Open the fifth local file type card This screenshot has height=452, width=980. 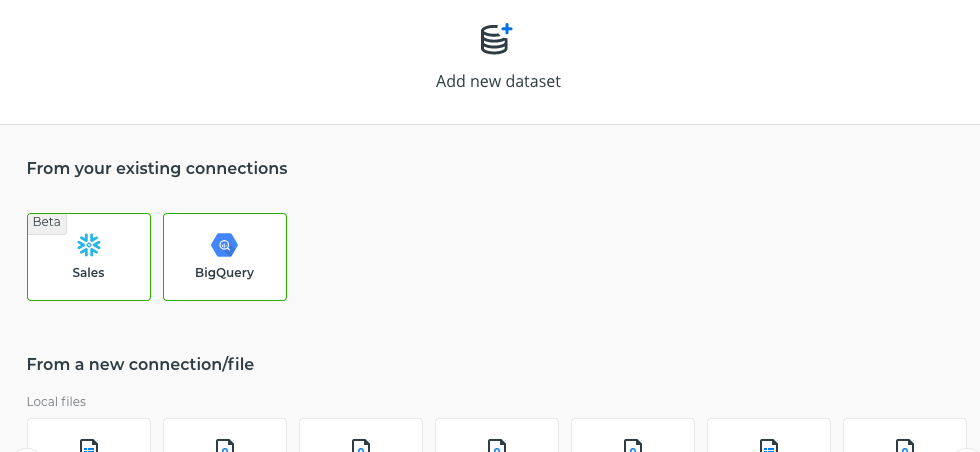[633, 437]
